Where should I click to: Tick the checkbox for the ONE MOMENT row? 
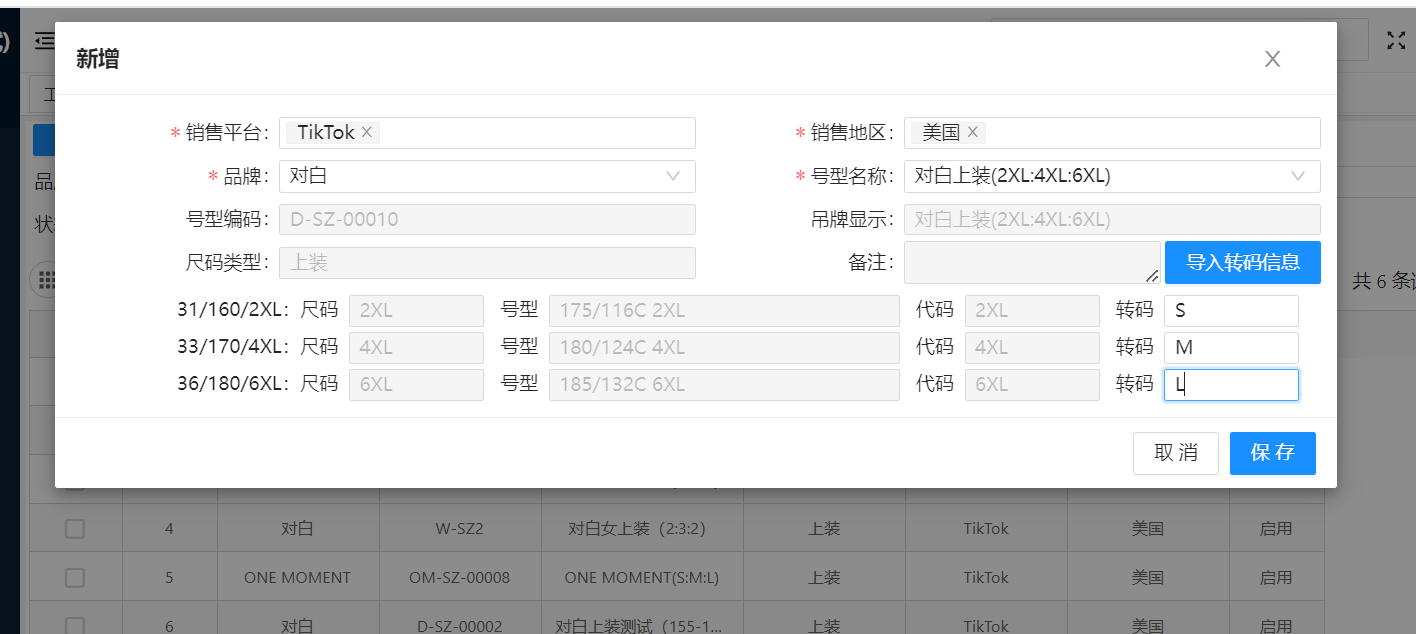(75, 577)
